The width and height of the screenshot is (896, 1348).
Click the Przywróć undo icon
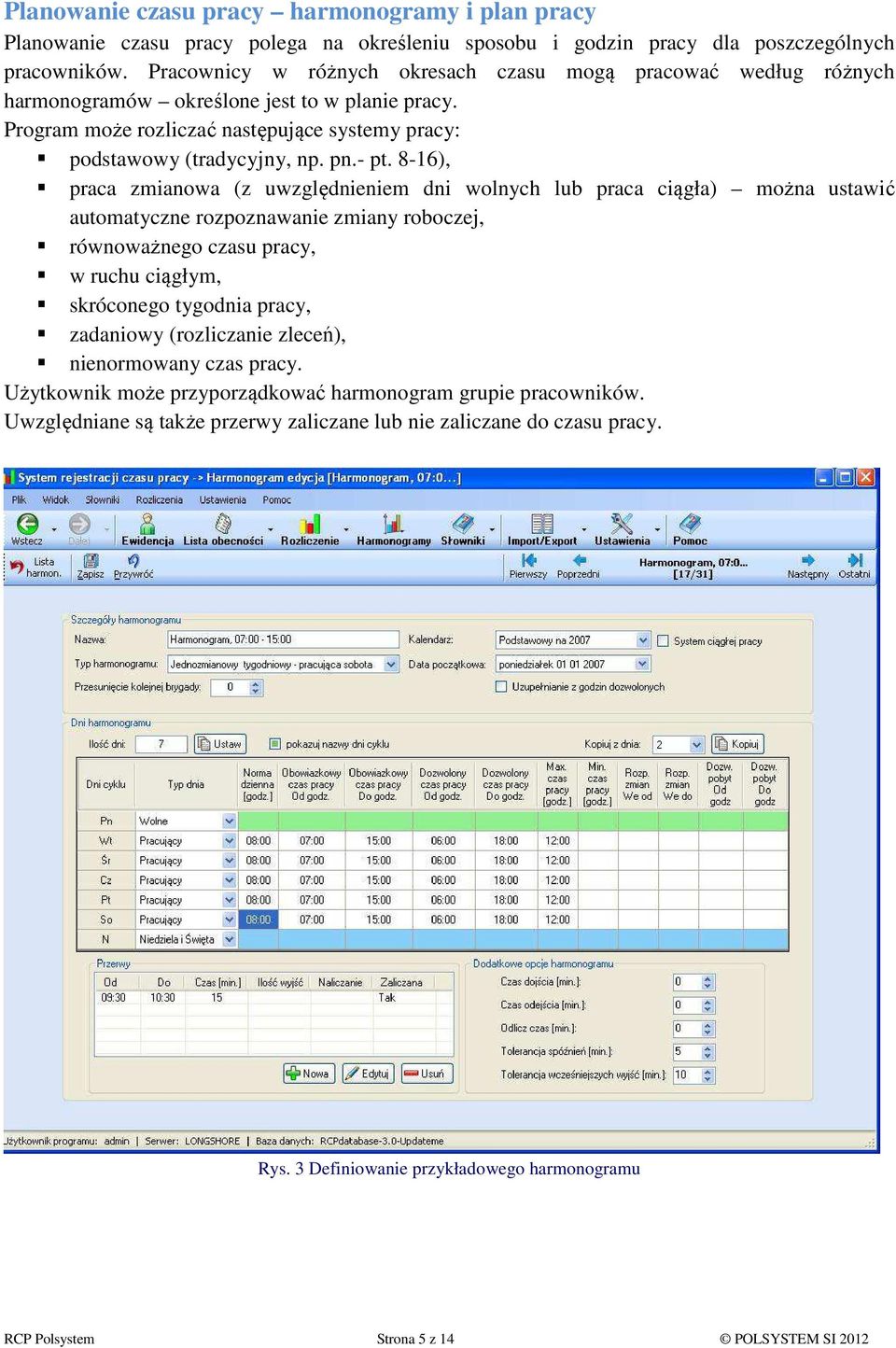[x=133, y=561]
